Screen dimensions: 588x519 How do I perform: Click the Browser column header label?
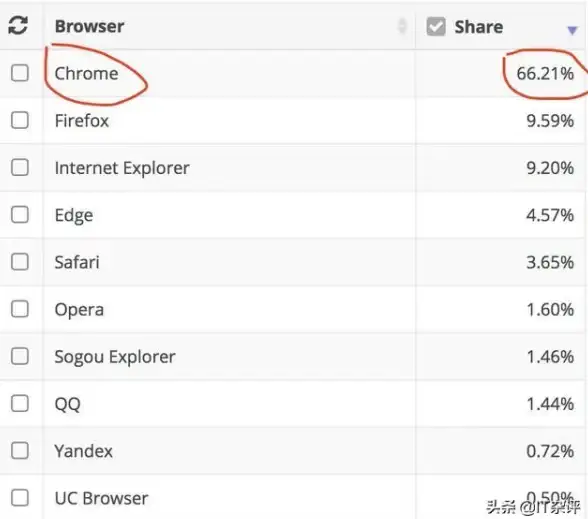pyautogui.click(x=89, y=27)
